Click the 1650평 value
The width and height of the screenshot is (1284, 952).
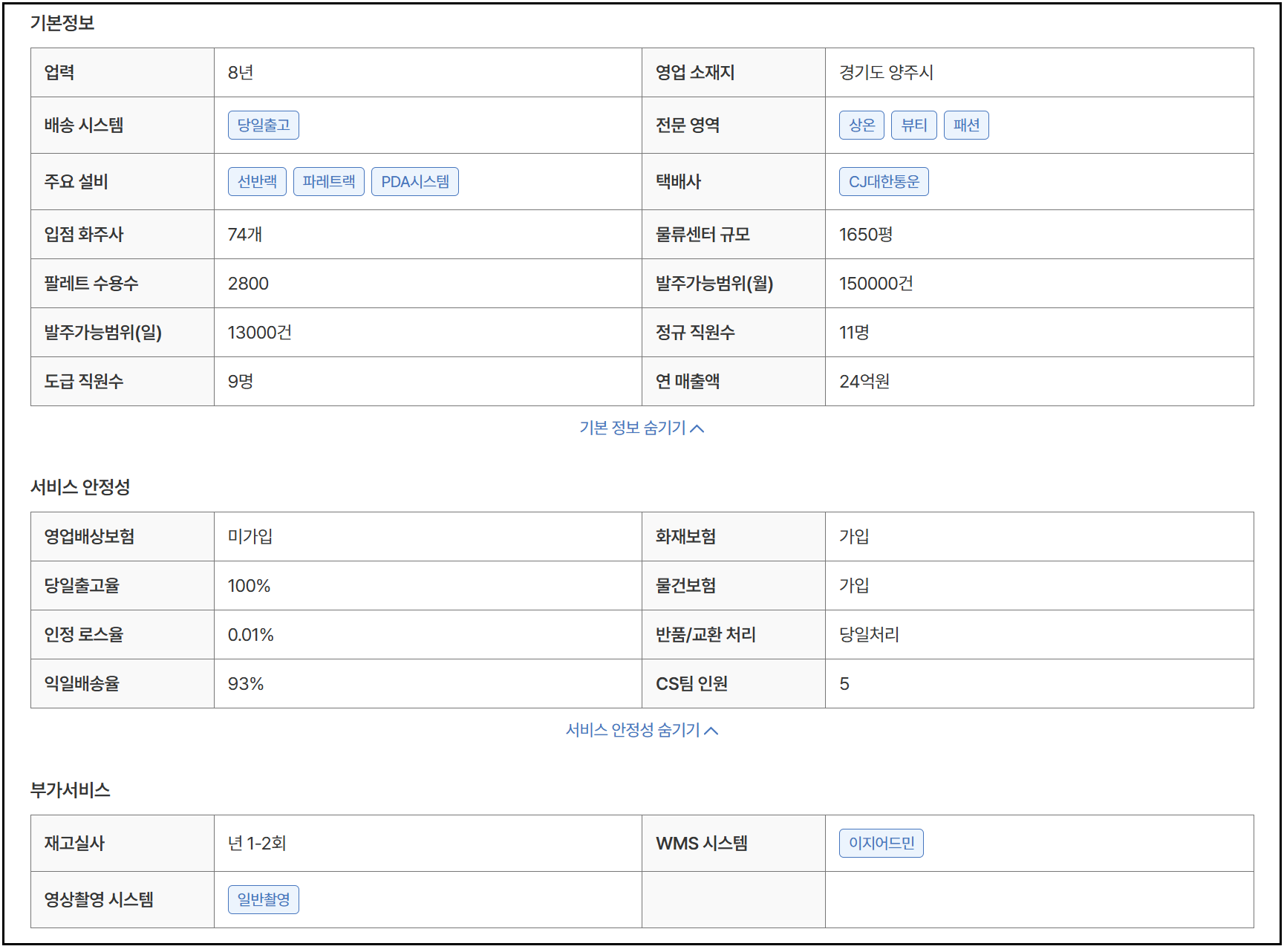coord(866,234)
